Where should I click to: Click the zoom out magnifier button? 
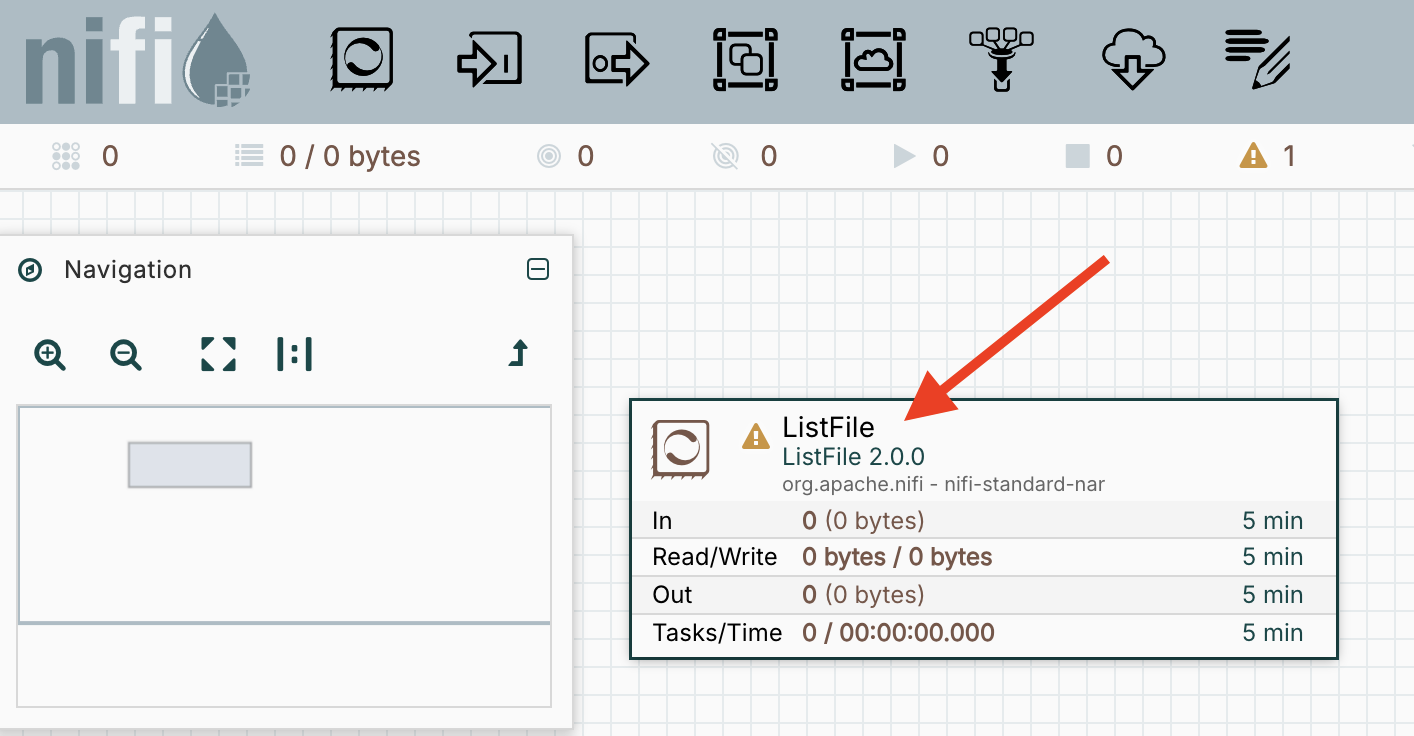coord(126,354)
